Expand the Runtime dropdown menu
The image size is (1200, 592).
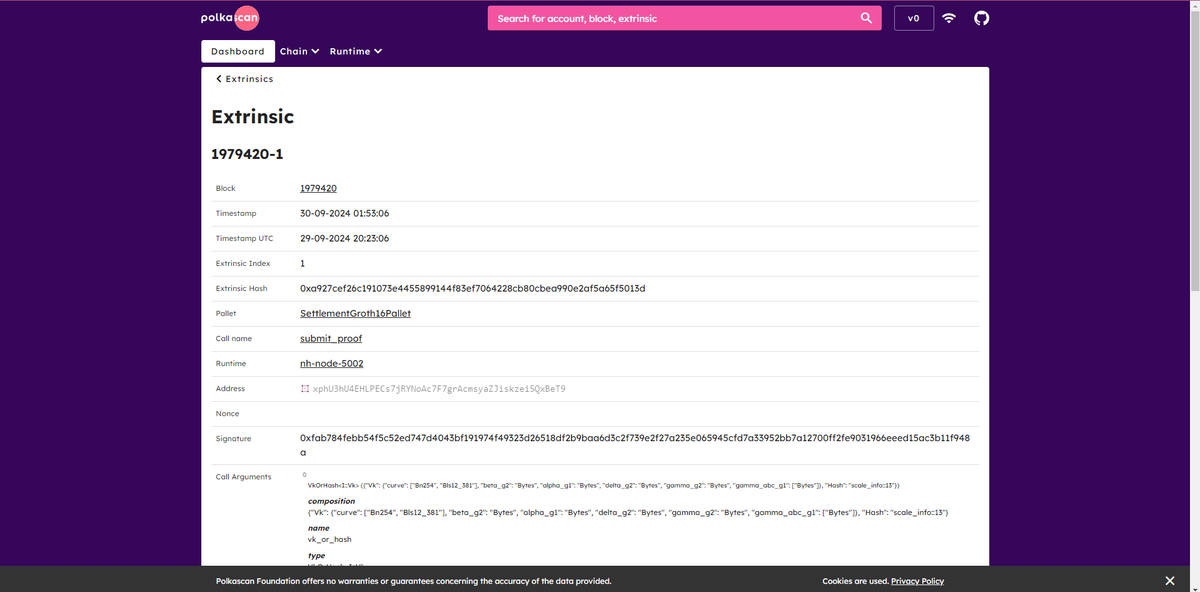356,51
